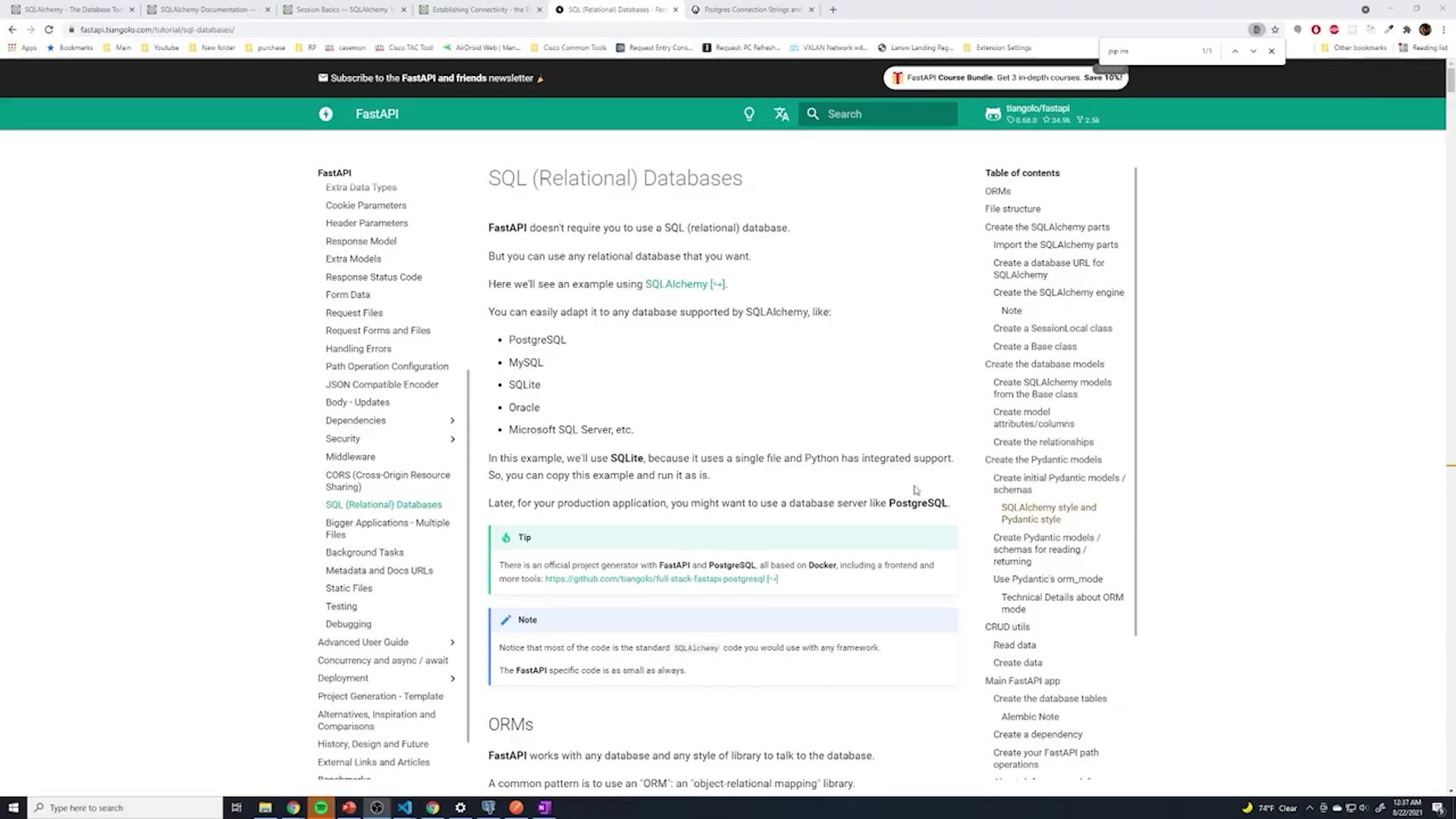The width and height of the screenshot is (1456, 819).
Task: Open Spotify from the Windows taskbar
Action: tap(321, 808)
